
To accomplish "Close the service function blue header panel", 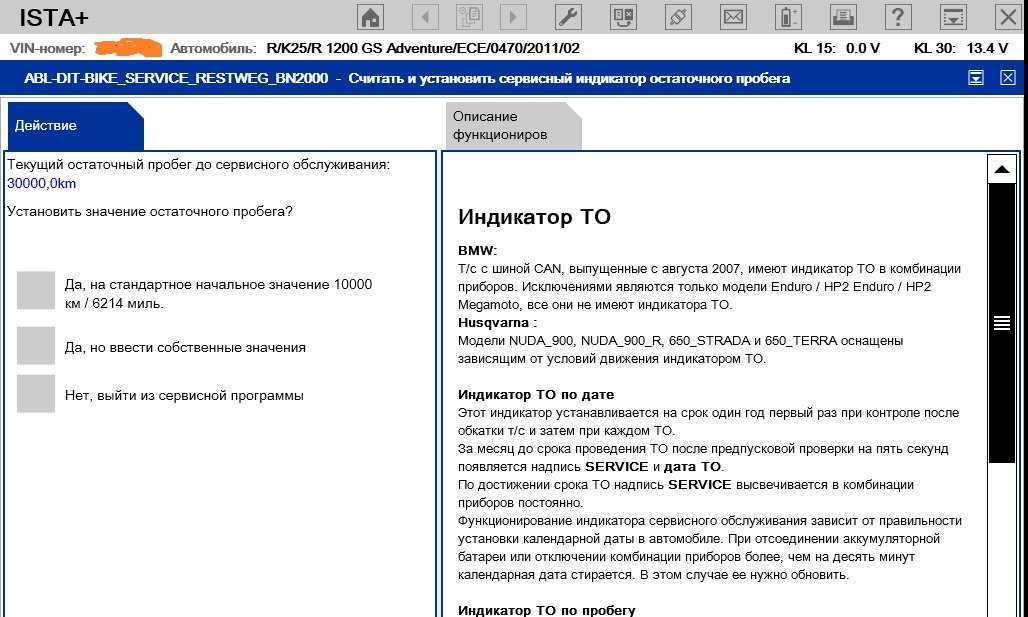I will coord(1008,78).
